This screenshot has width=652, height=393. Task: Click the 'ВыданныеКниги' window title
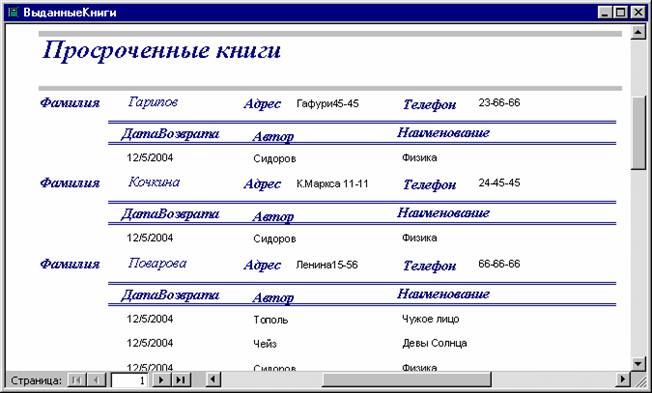pyautogui.click(x=70, y=12)
